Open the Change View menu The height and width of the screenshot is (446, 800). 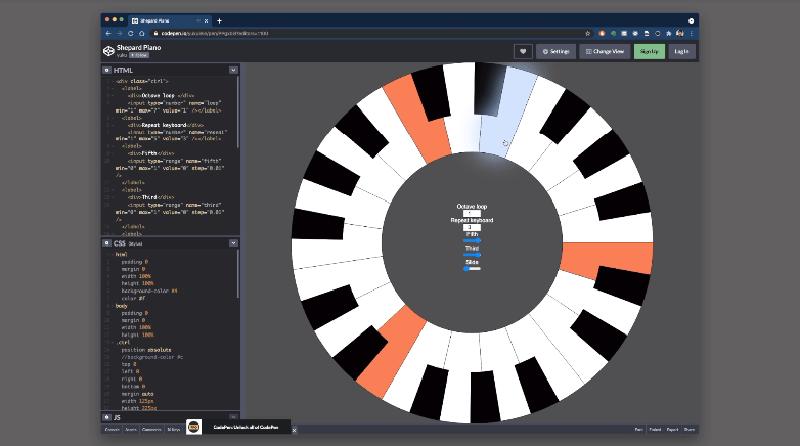(602, 51)
